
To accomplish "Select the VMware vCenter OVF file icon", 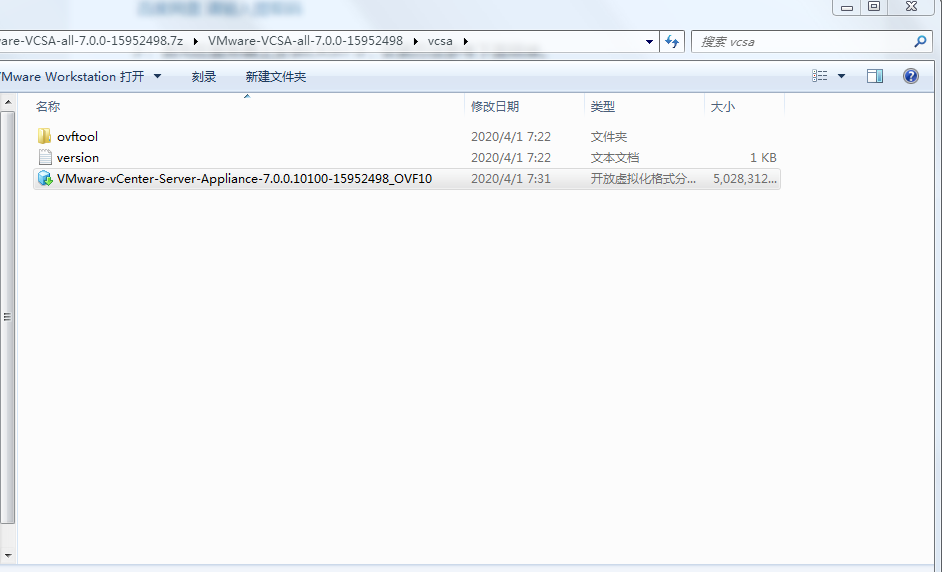I will pos(45,178).
